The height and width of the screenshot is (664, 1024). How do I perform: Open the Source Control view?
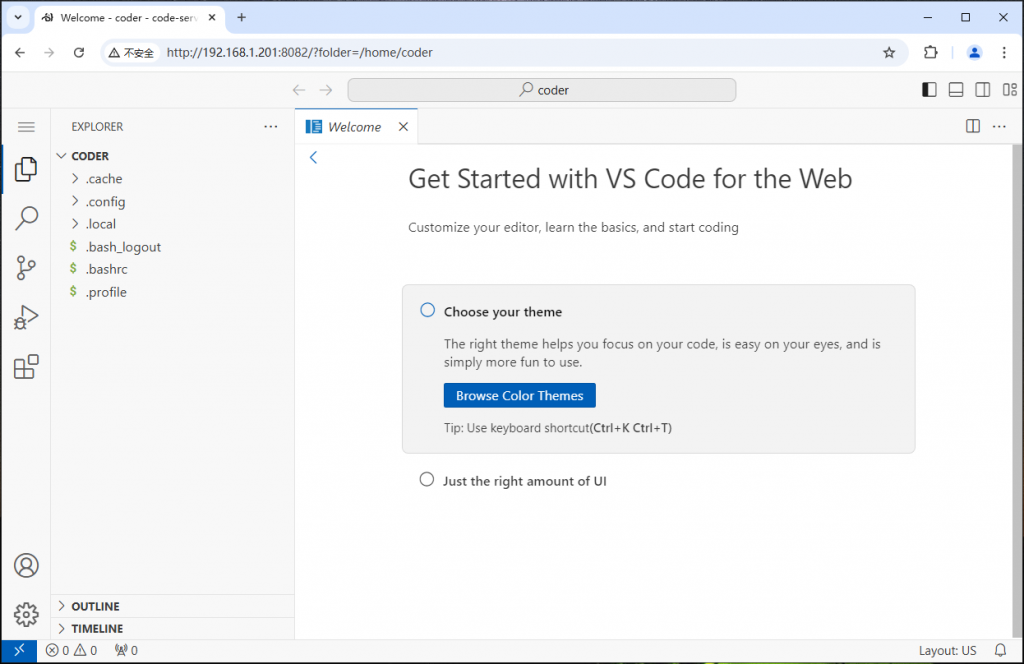pyautogui.click(x=25, y=267)
